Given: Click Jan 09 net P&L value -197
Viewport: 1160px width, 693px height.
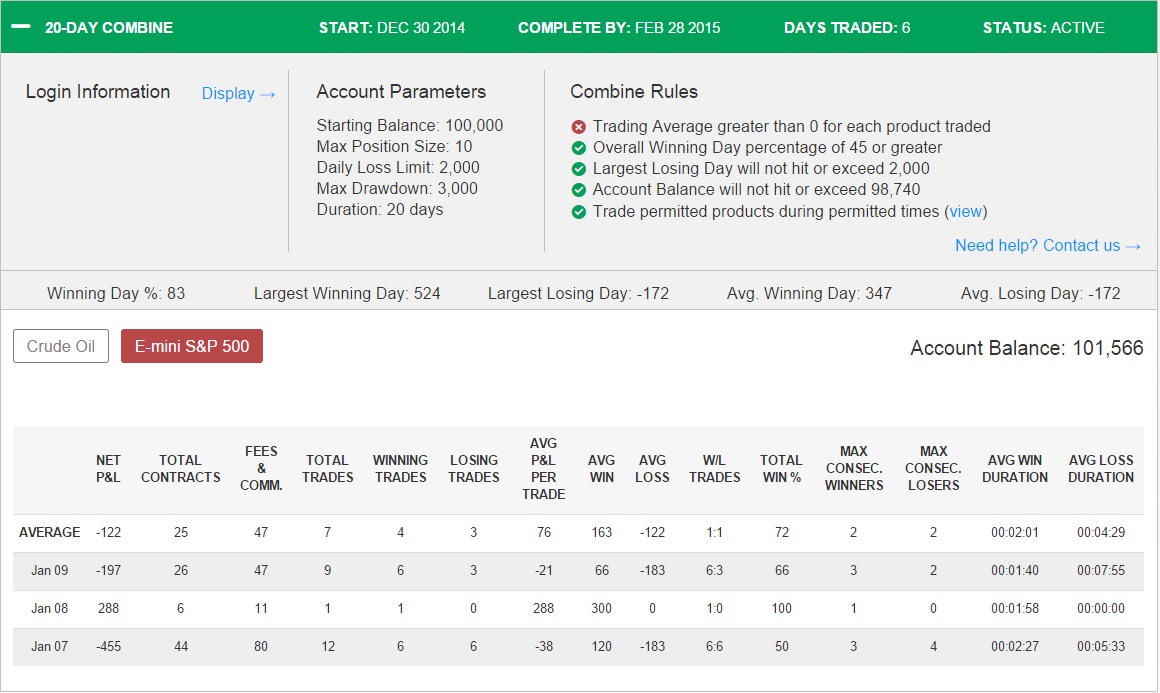Looking at the screenshot, I should pyautogui.click(x=108, y=571).
